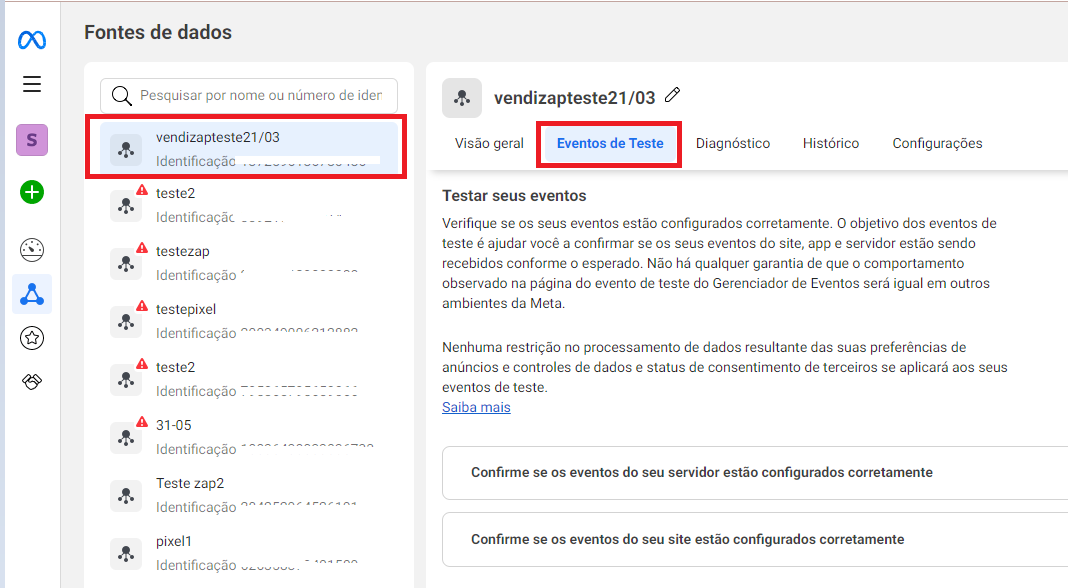Click the pencil icon to rename vendizapteste21/03
The width and height of the screenshot is (1068, 588).
673,95
